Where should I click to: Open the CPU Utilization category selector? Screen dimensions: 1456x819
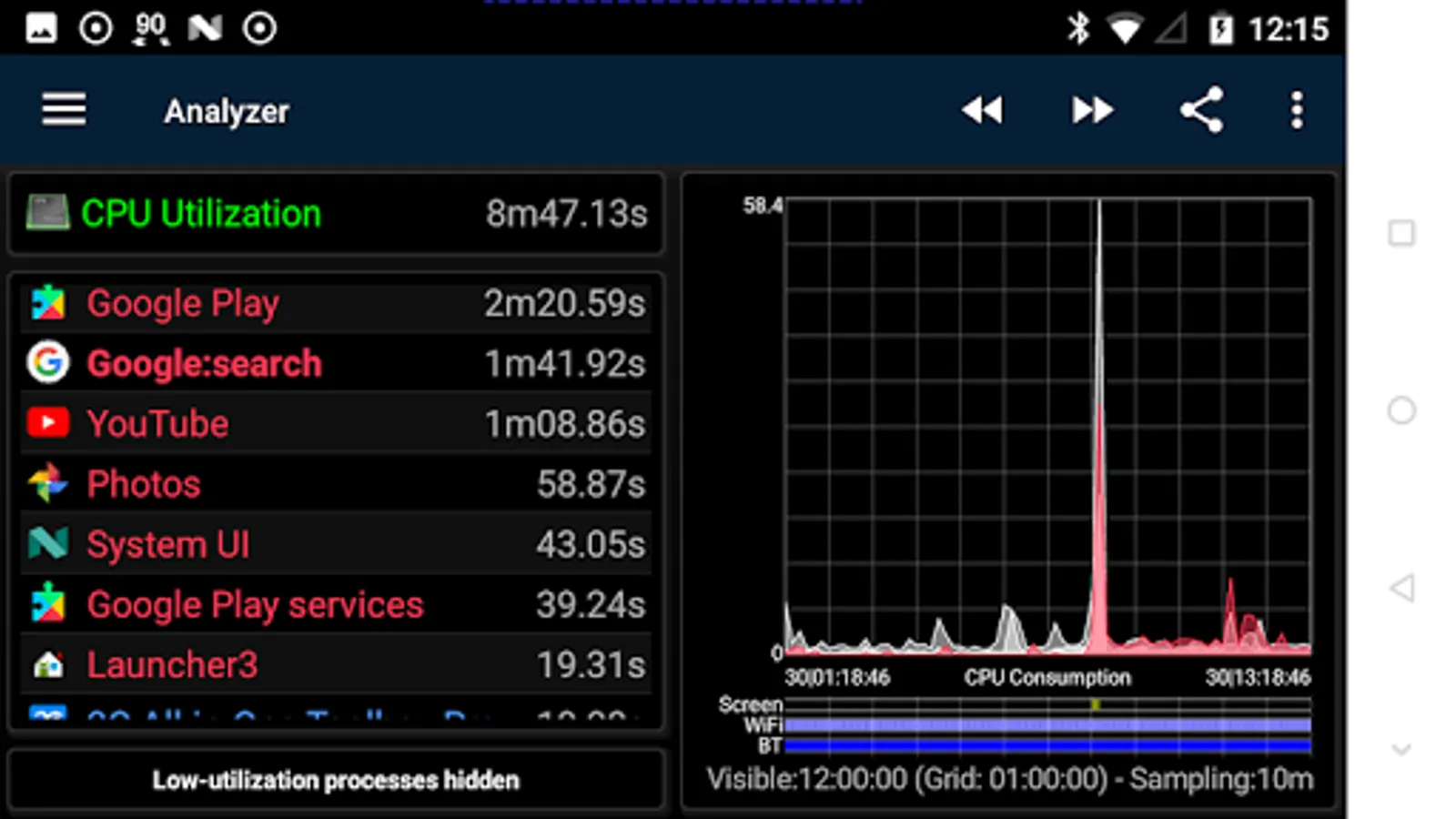[x=336, y=214]
